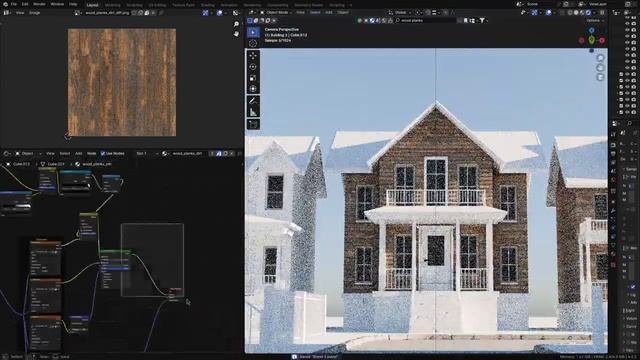Toggle viewport overlays button in header
Screen dimensions: 640x360
[548, 13]
